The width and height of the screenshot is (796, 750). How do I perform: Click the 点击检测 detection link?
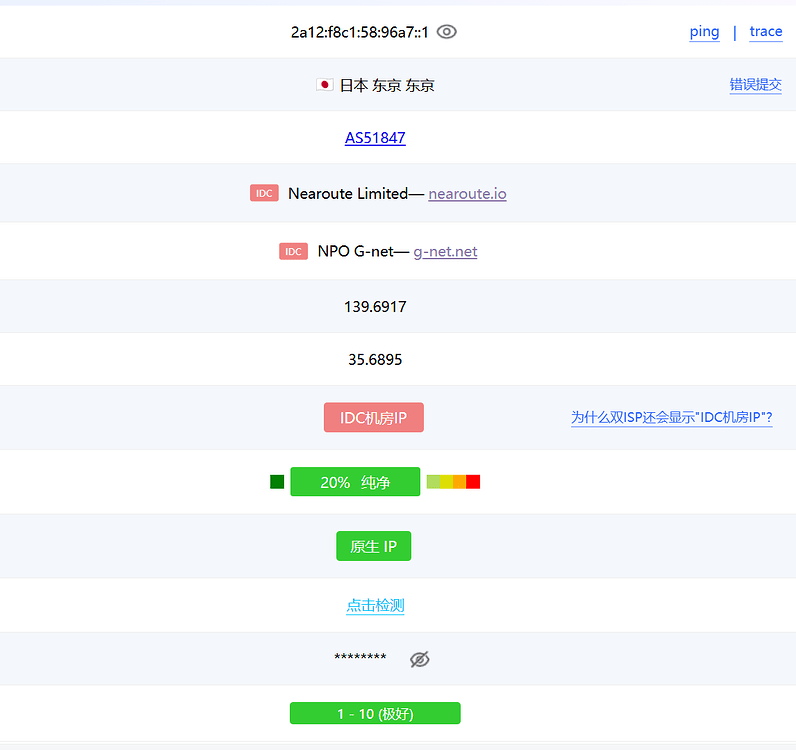pyautogui.click(x=375, y=605)
